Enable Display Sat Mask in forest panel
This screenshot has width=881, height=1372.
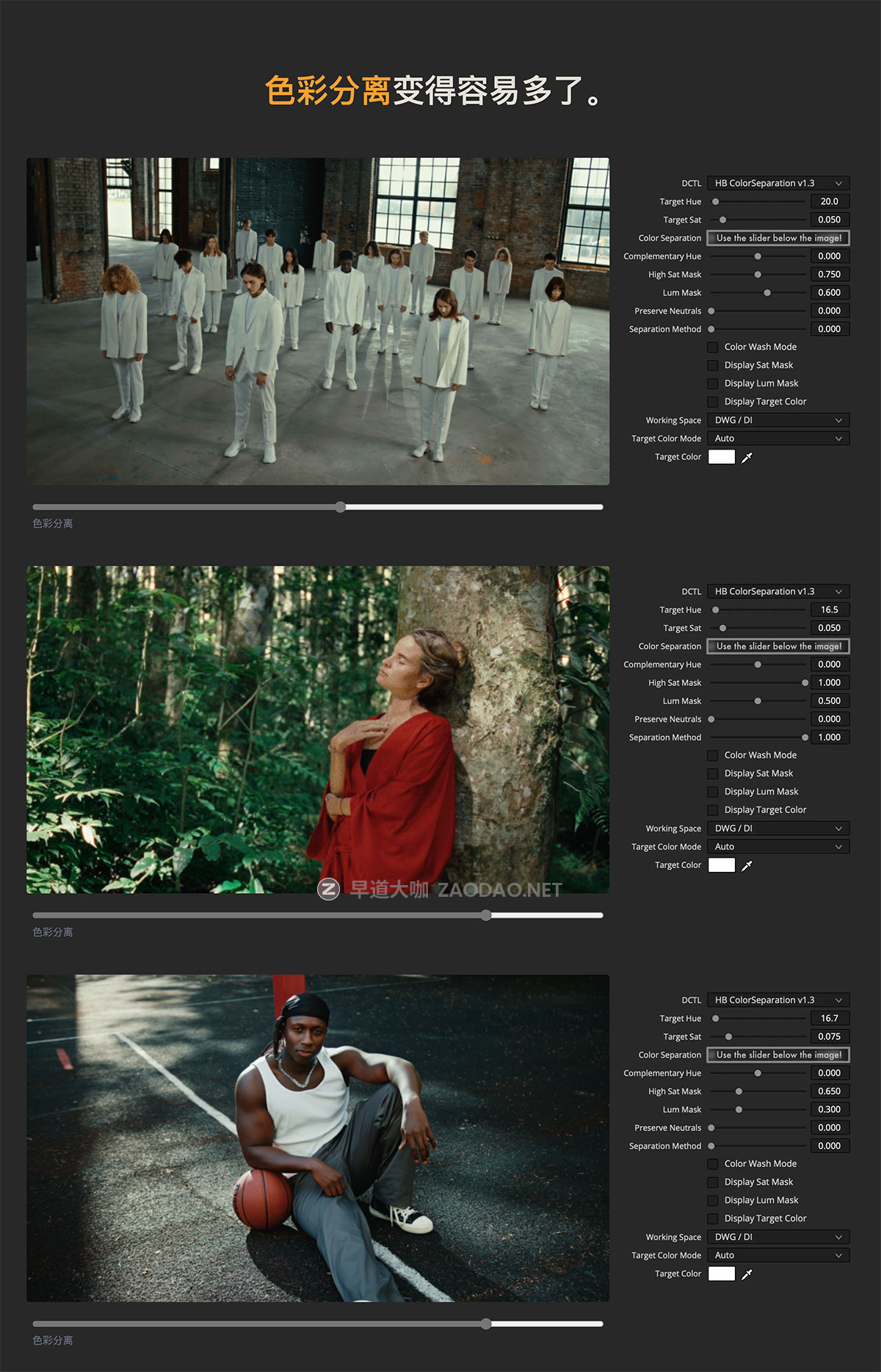pos(713,774)
